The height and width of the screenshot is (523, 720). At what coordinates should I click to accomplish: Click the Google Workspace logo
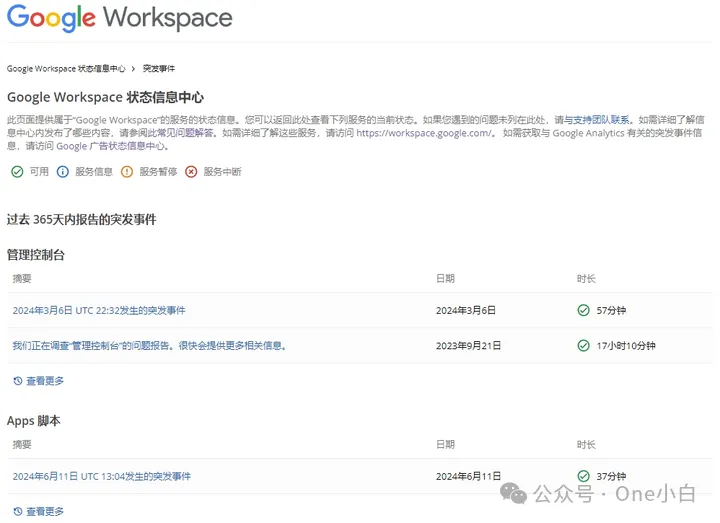[120, 18]
